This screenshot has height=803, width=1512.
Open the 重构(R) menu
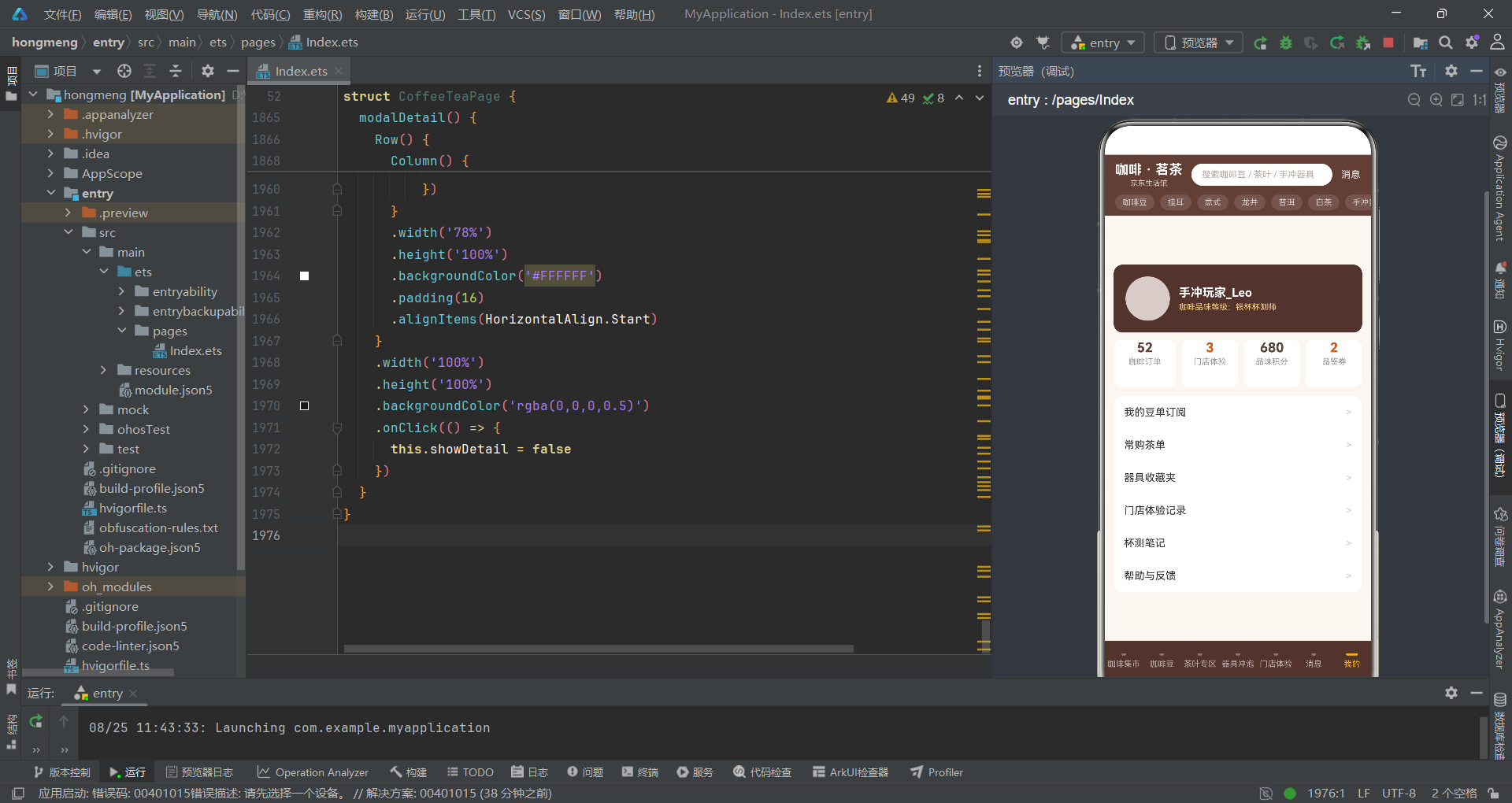(x=322, y=14)
